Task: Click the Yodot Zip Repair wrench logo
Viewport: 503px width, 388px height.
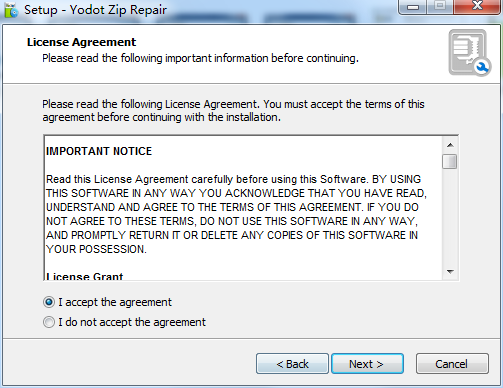Action: point(469,53)
